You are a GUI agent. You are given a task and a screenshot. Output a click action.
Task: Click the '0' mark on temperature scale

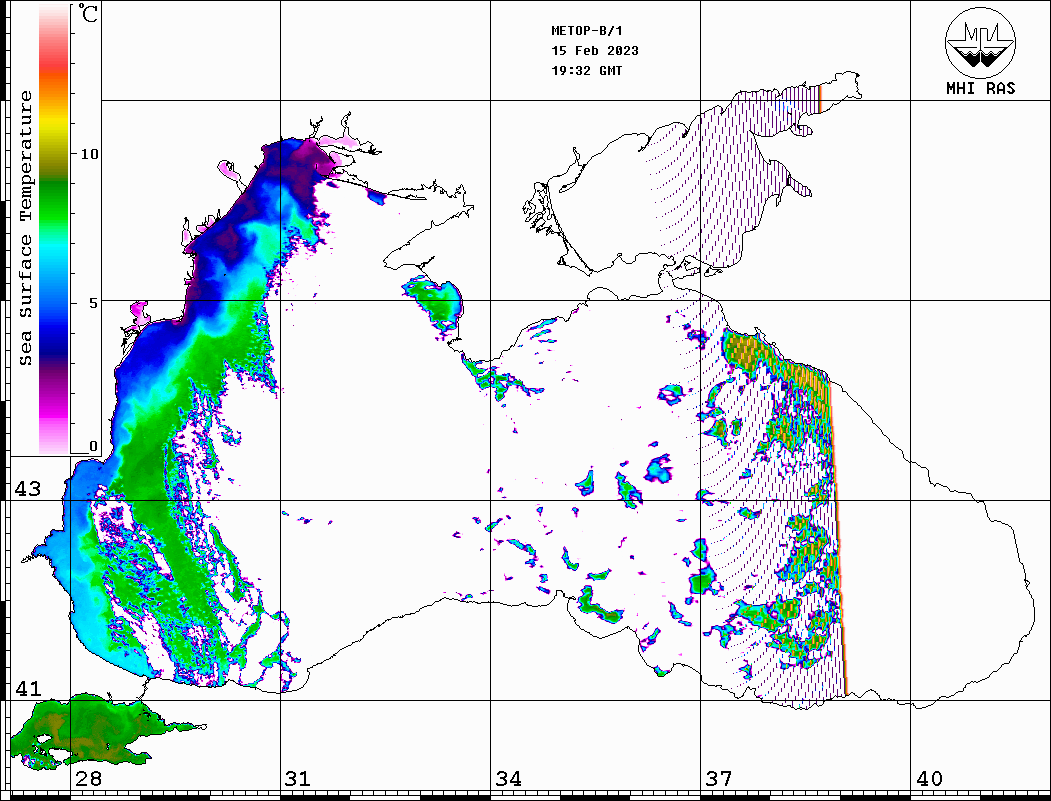coord(93,446)
